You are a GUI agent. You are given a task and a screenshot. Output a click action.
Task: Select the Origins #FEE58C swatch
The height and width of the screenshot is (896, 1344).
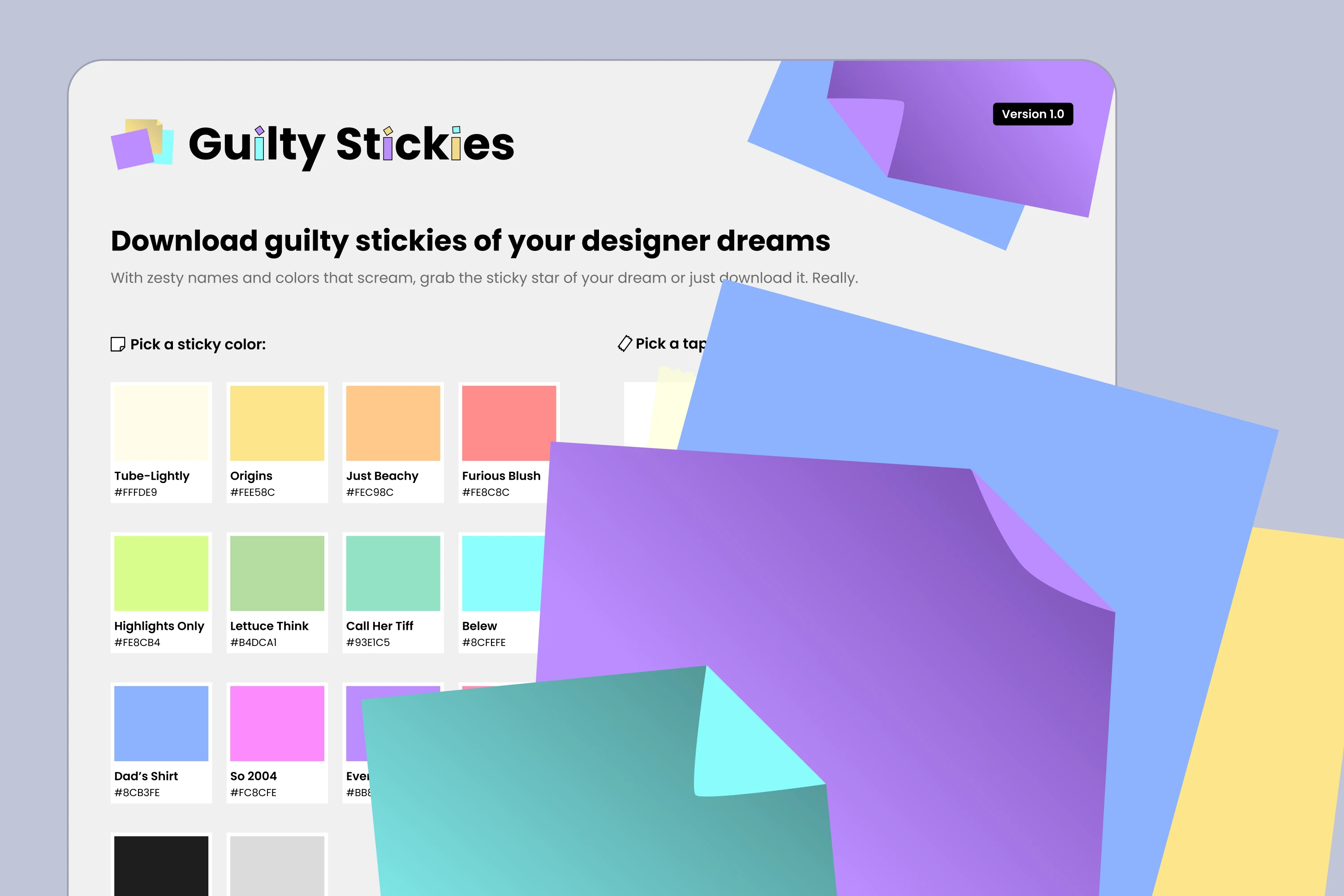click(277, 423)
